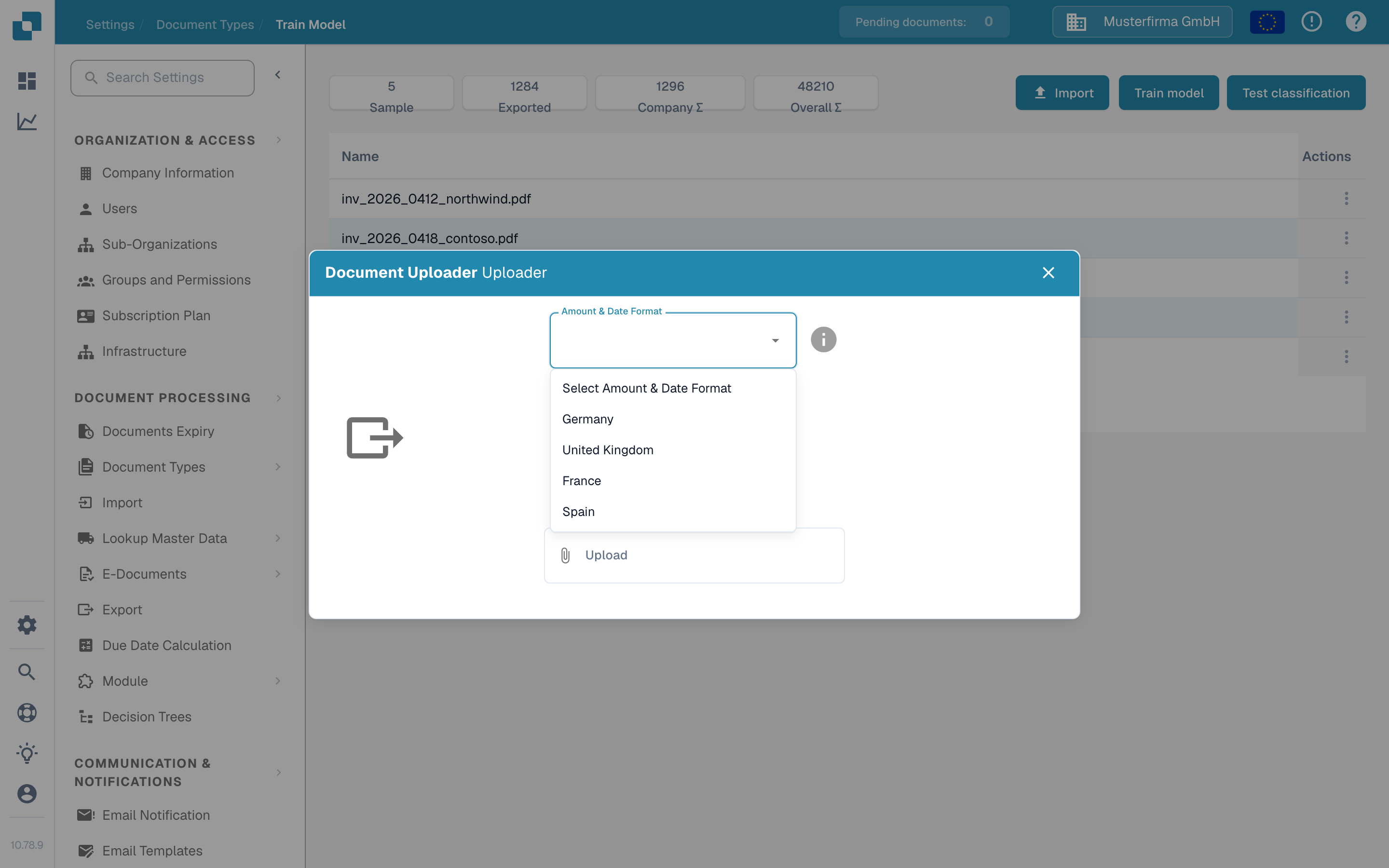Choose Germany from format list
Image resolution: width=1389 pixels, height=868 pixels.
click(673, 419)
